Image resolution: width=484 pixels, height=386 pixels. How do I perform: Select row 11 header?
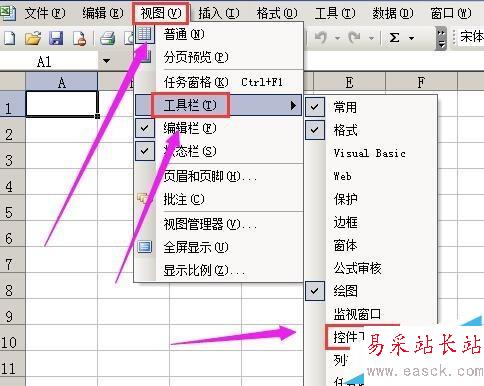click(x=12, y=364)
